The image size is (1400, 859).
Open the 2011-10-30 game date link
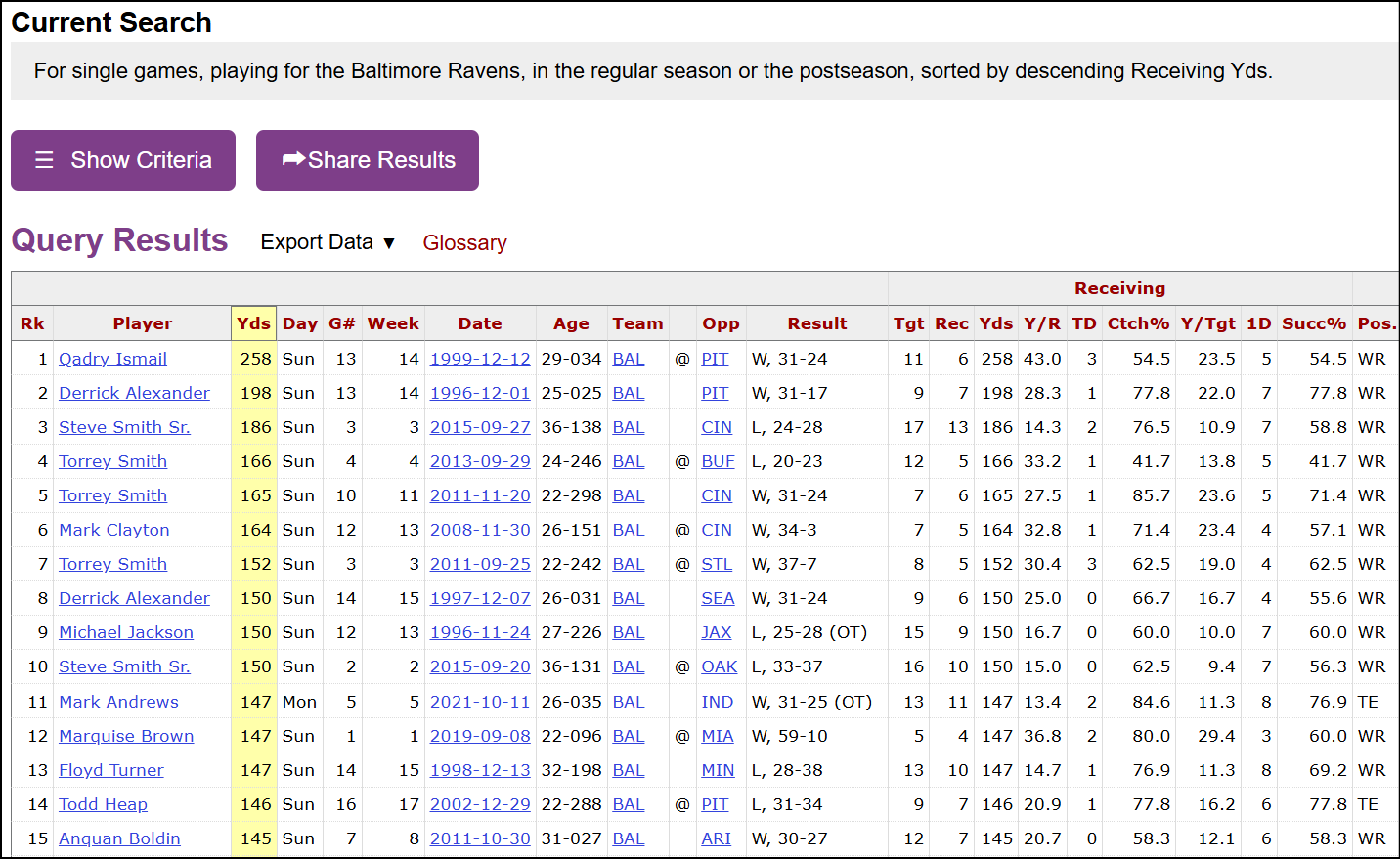(x=480, y=838)
